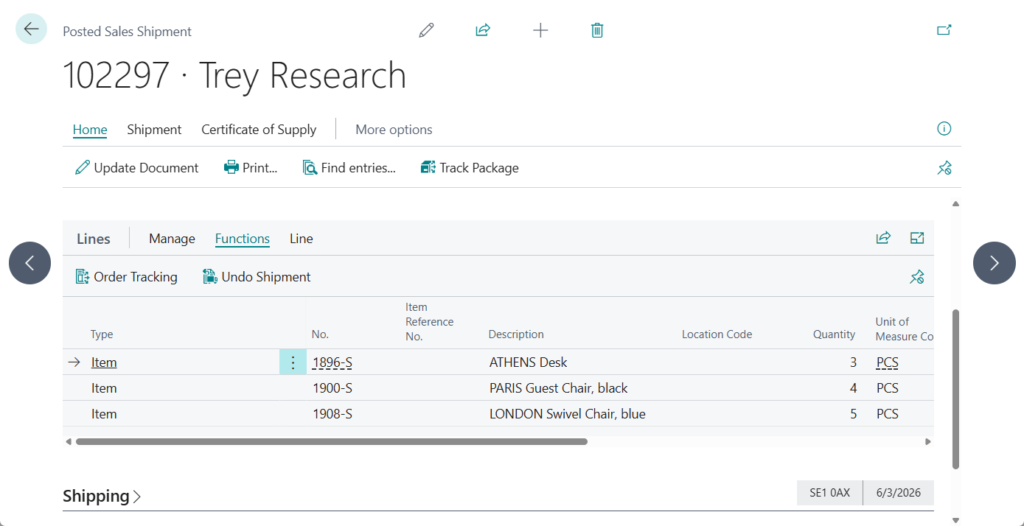The height and width of the screenshot is (526, 1024).
Task: Click the pencil edit icon
Action: tap(427, 30)
